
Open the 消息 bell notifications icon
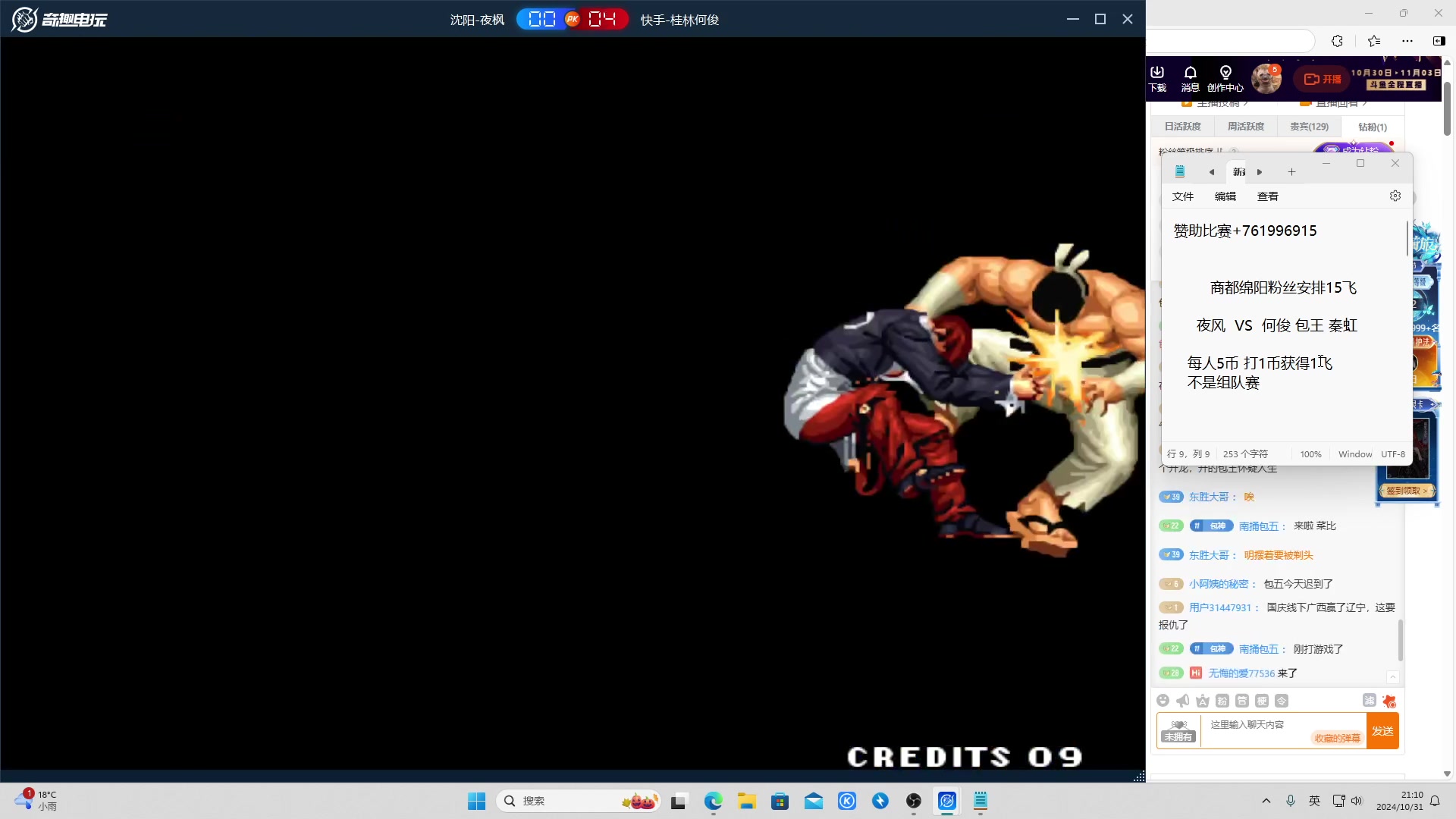tap(1191, 79)
